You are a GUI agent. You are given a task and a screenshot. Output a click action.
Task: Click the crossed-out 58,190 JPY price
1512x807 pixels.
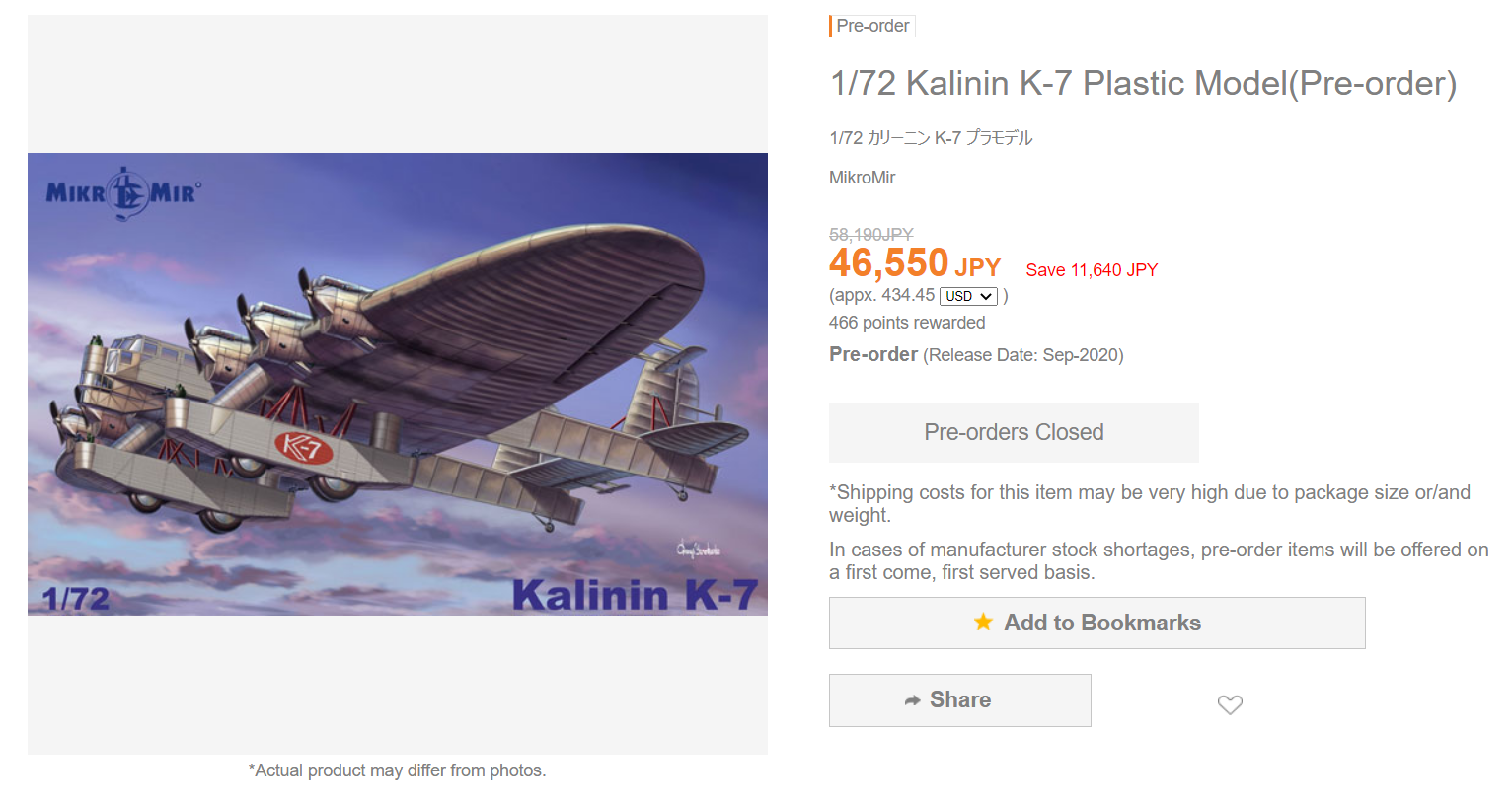point(870,235)
